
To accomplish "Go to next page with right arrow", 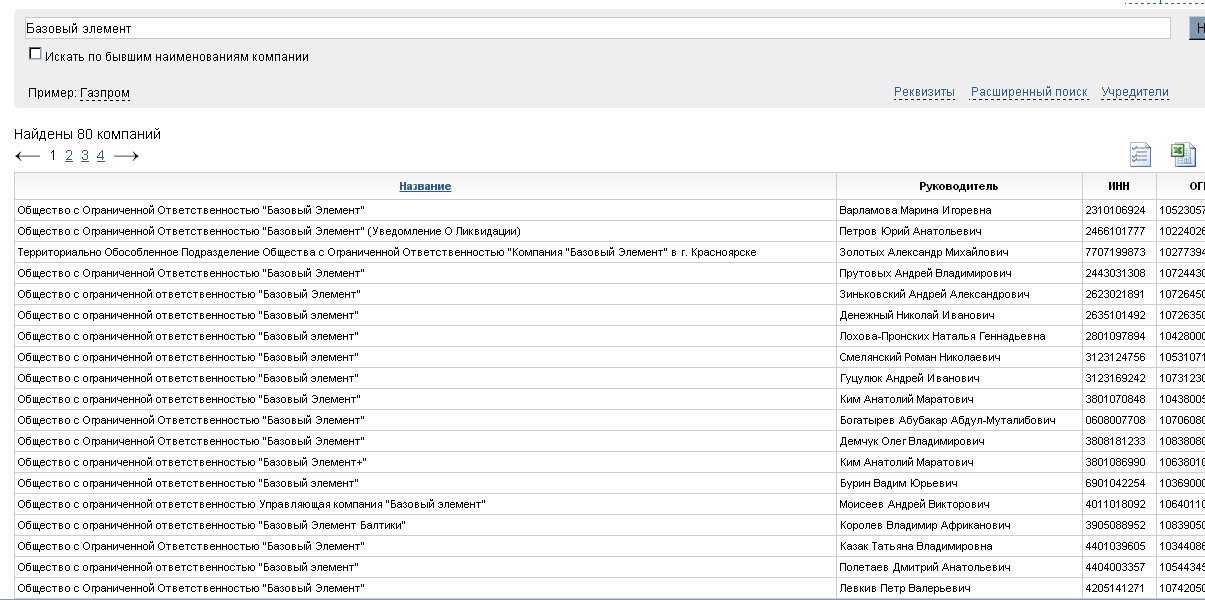I will 126,156.
